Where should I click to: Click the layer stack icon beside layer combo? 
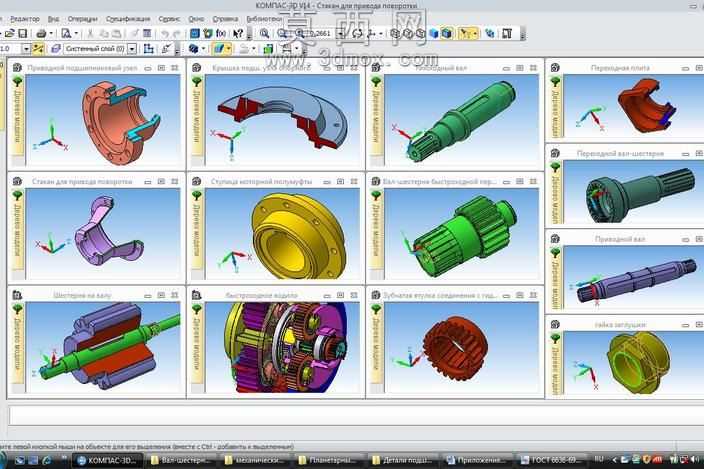pyautogui.click(x=56, y=48)
